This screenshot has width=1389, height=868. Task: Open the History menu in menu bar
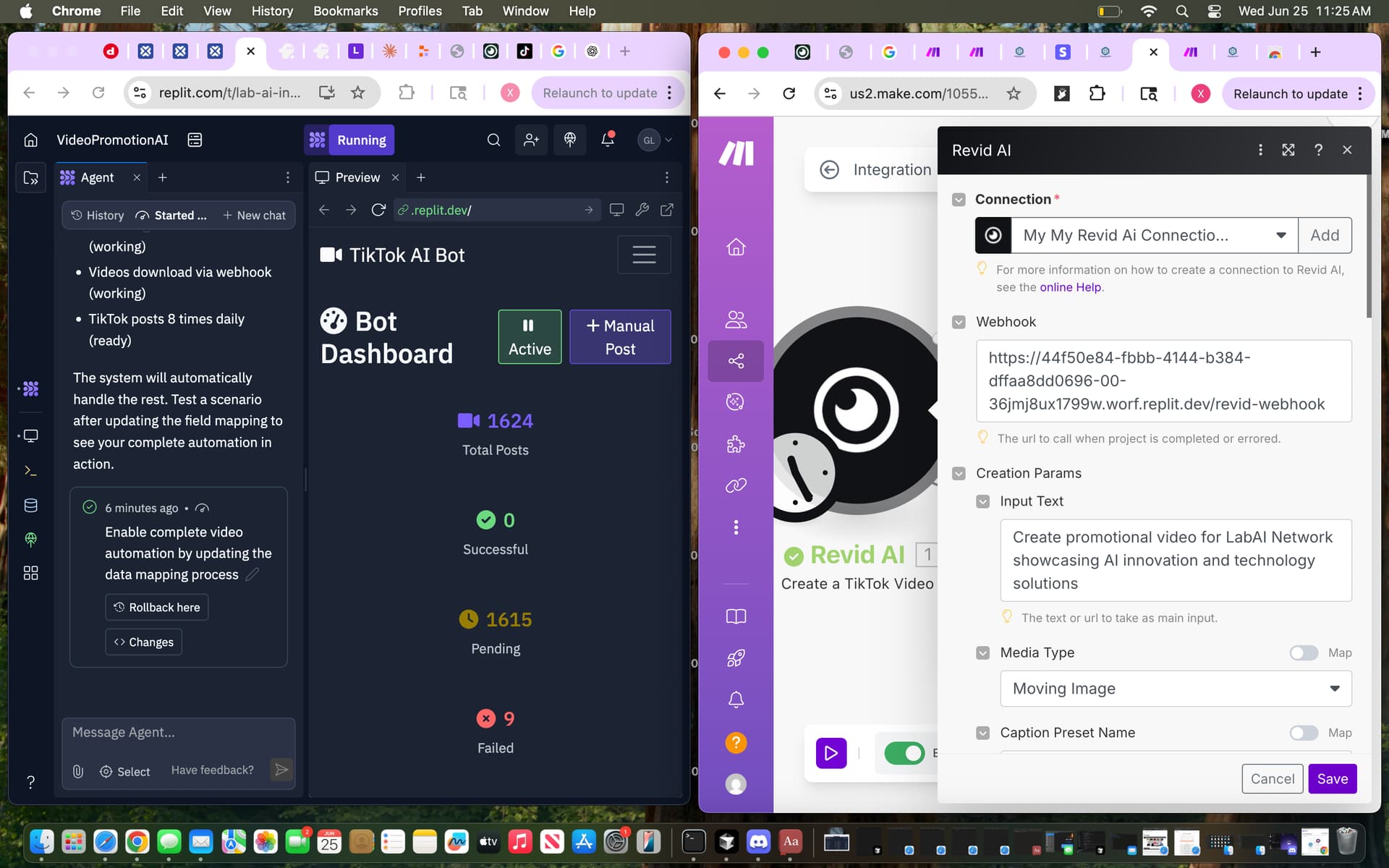coord(272,11)
